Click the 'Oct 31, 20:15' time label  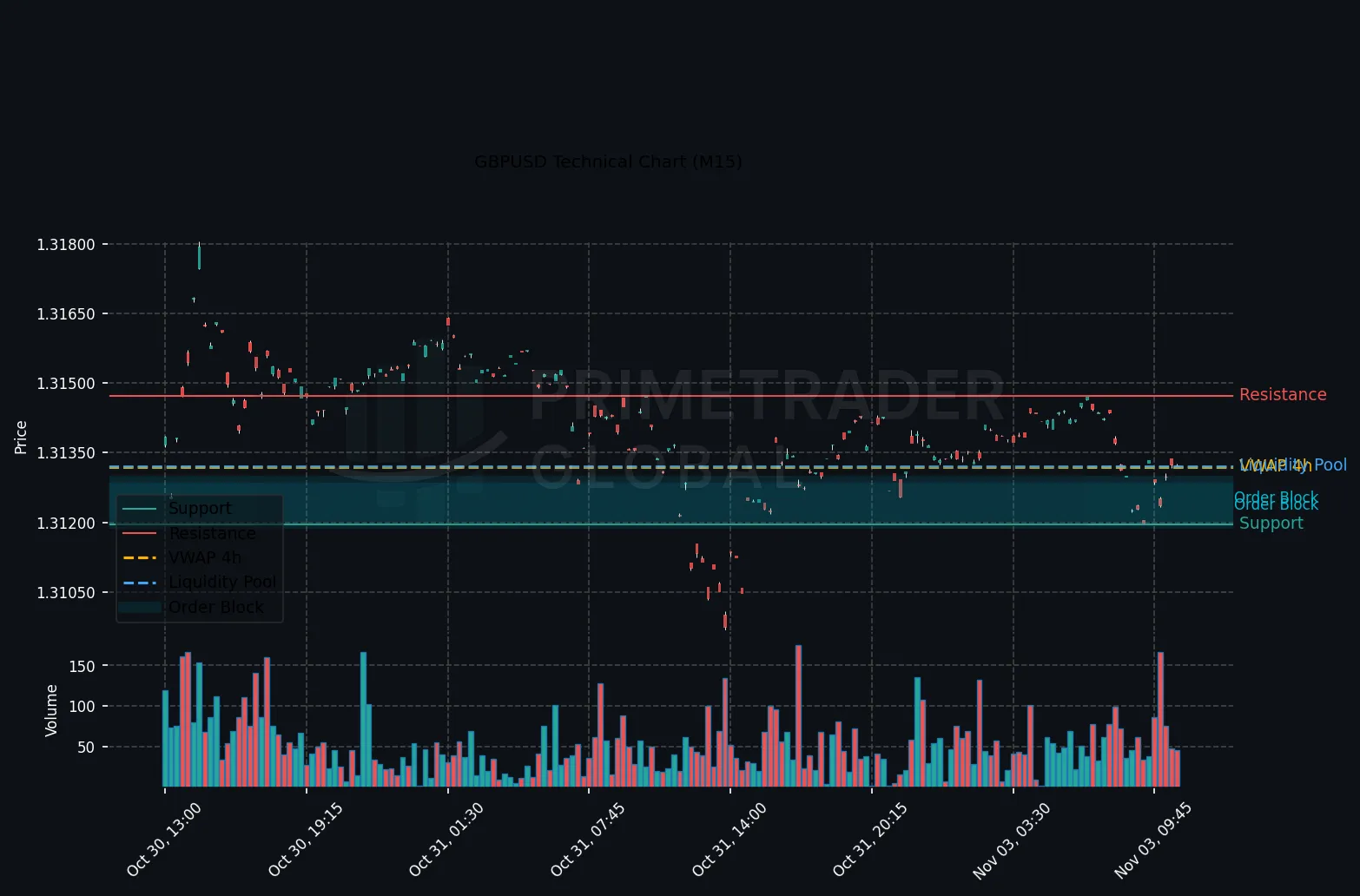[870, 840]
